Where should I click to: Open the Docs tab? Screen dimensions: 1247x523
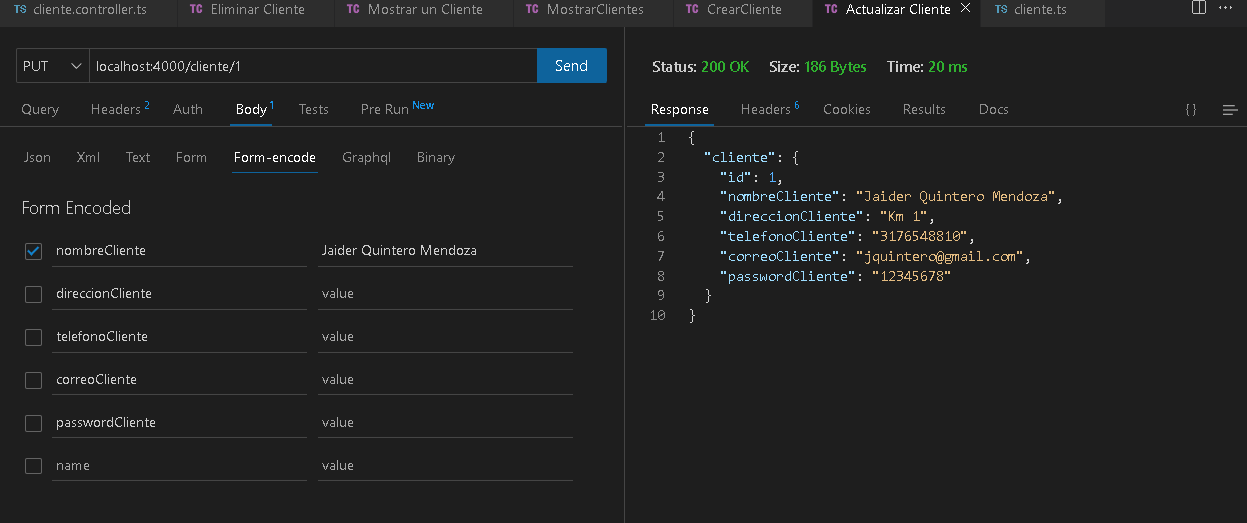pos(993,109)
